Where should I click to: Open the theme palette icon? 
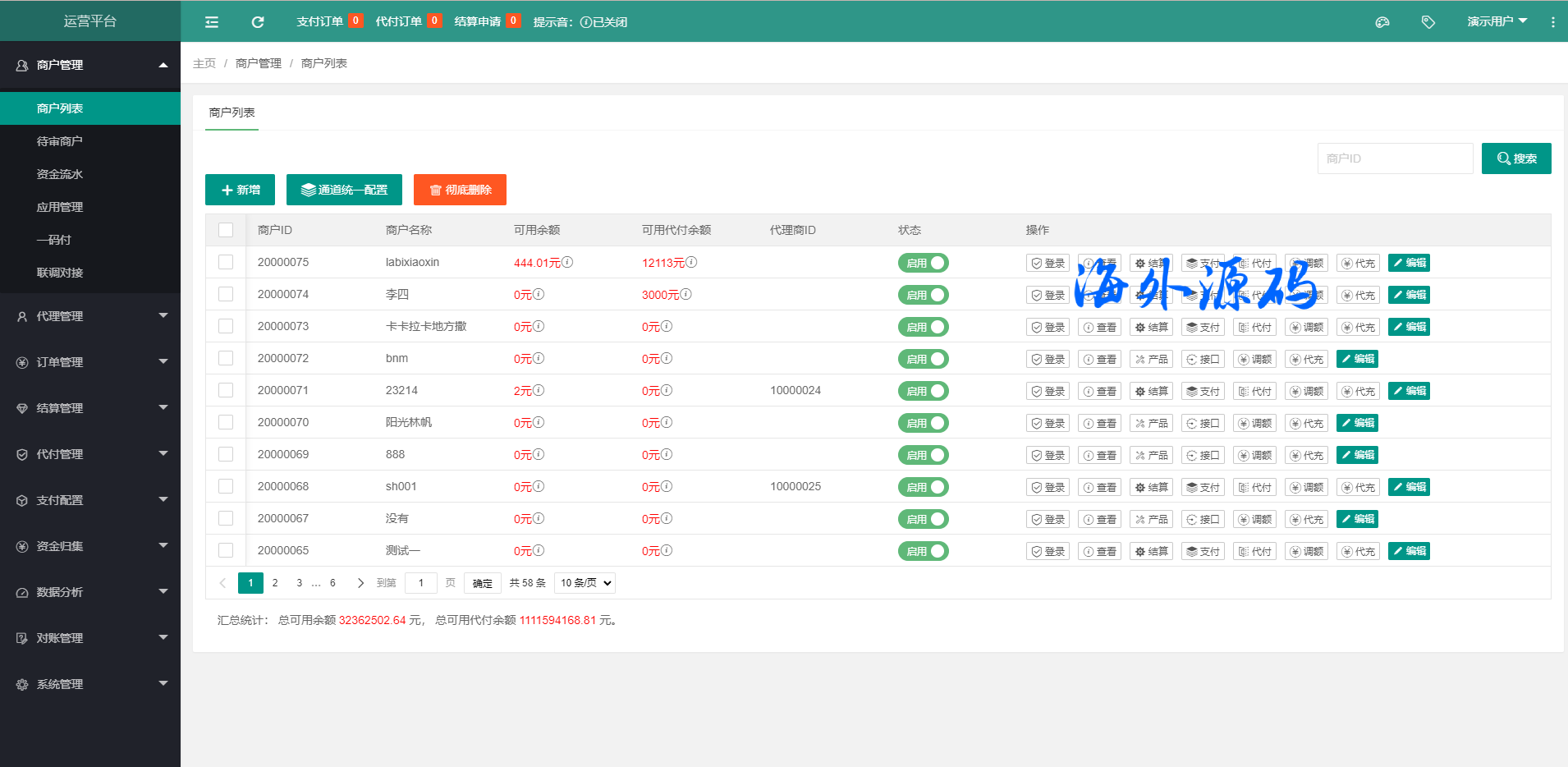[1382, 22]
